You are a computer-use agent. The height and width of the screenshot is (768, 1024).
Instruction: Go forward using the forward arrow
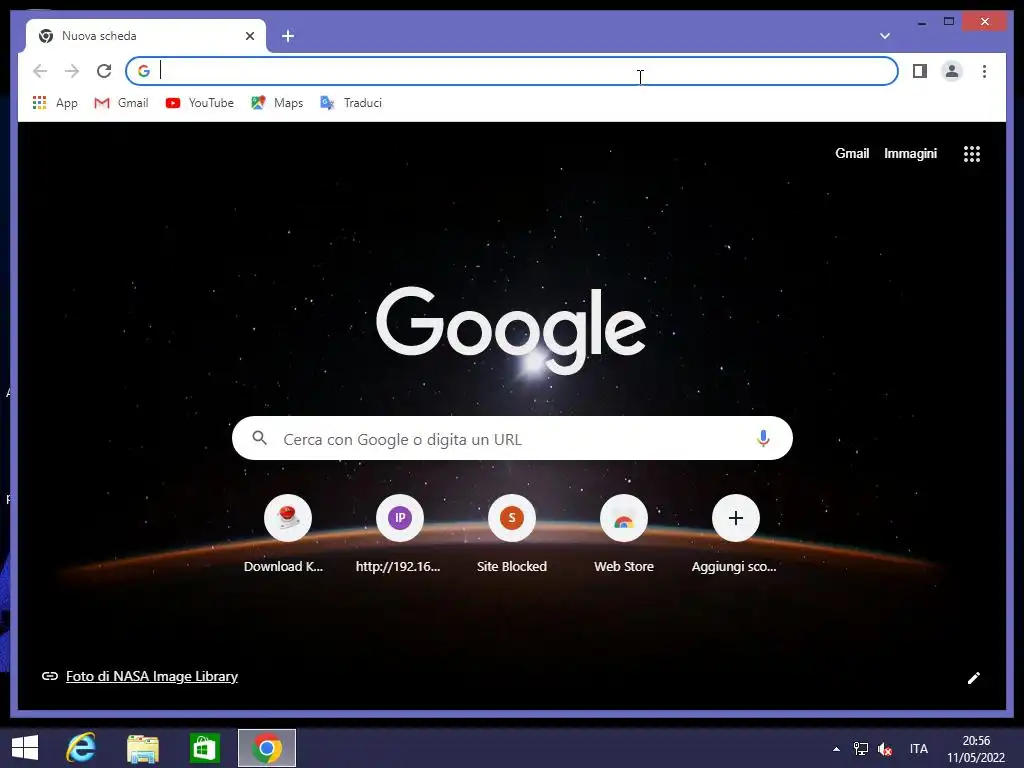pyautogui.click(x=72, y=71)
